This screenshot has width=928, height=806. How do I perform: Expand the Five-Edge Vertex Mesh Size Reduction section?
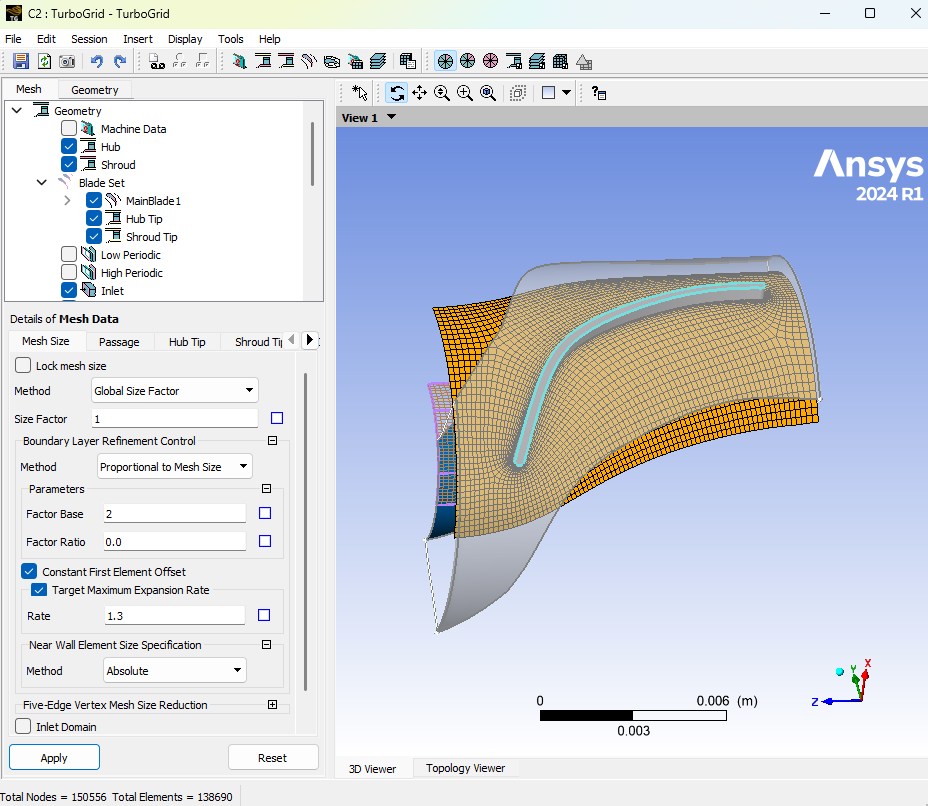click(272, 704)
